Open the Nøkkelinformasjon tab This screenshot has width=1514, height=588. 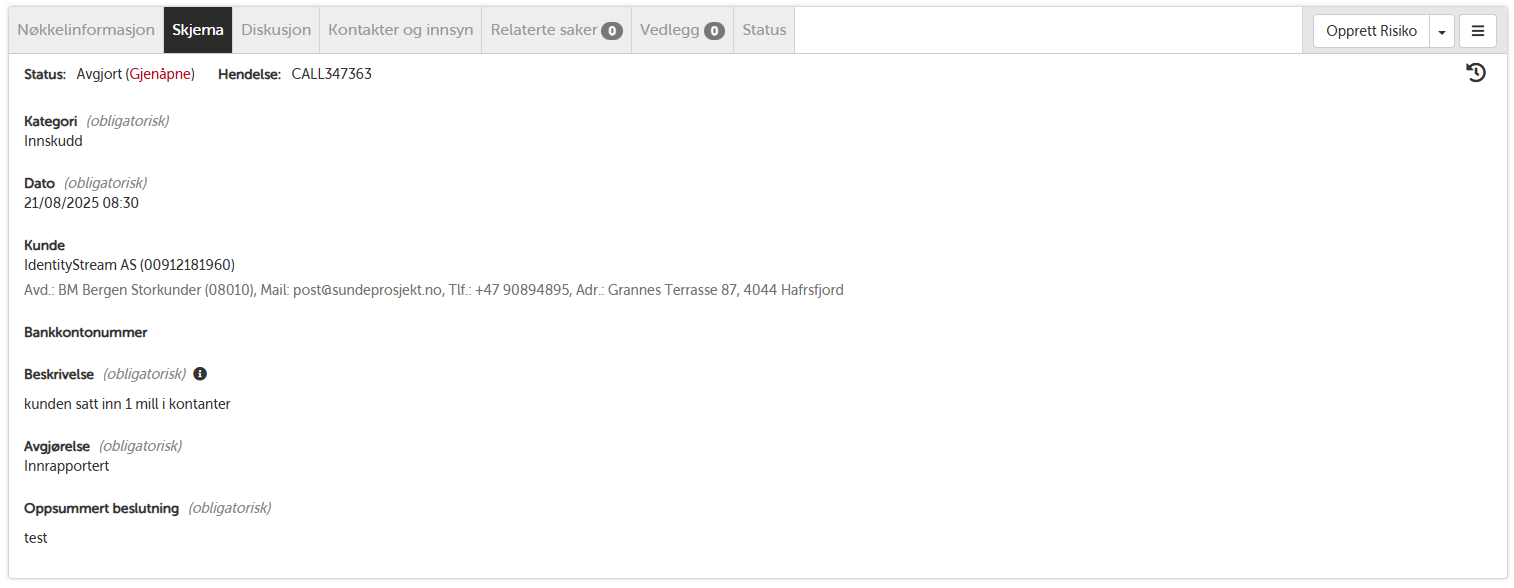coord(86,30)
